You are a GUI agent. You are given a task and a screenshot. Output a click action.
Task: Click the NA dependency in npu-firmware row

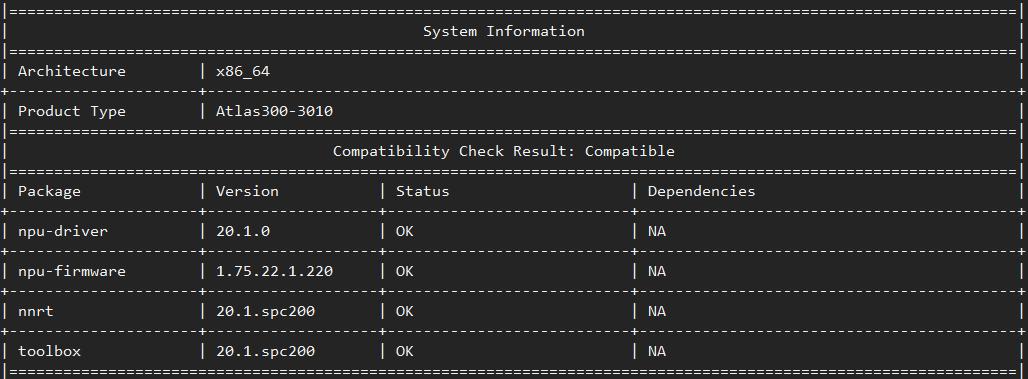656,271
